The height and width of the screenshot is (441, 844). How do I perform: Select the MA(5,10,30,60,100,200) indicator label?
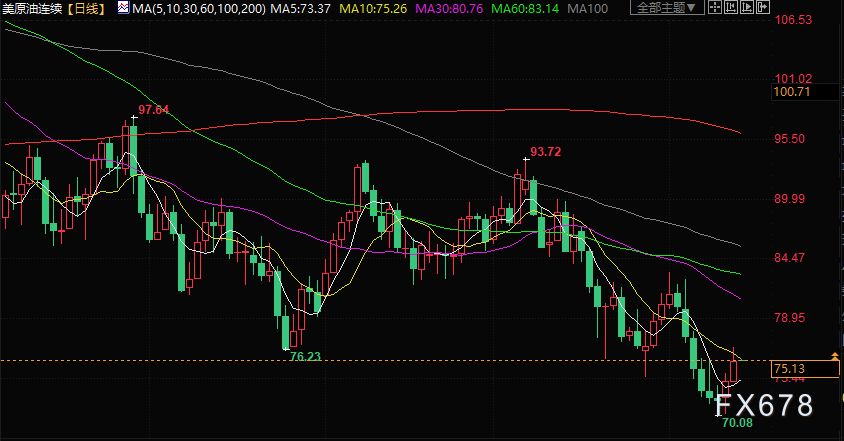coord(199,9)
